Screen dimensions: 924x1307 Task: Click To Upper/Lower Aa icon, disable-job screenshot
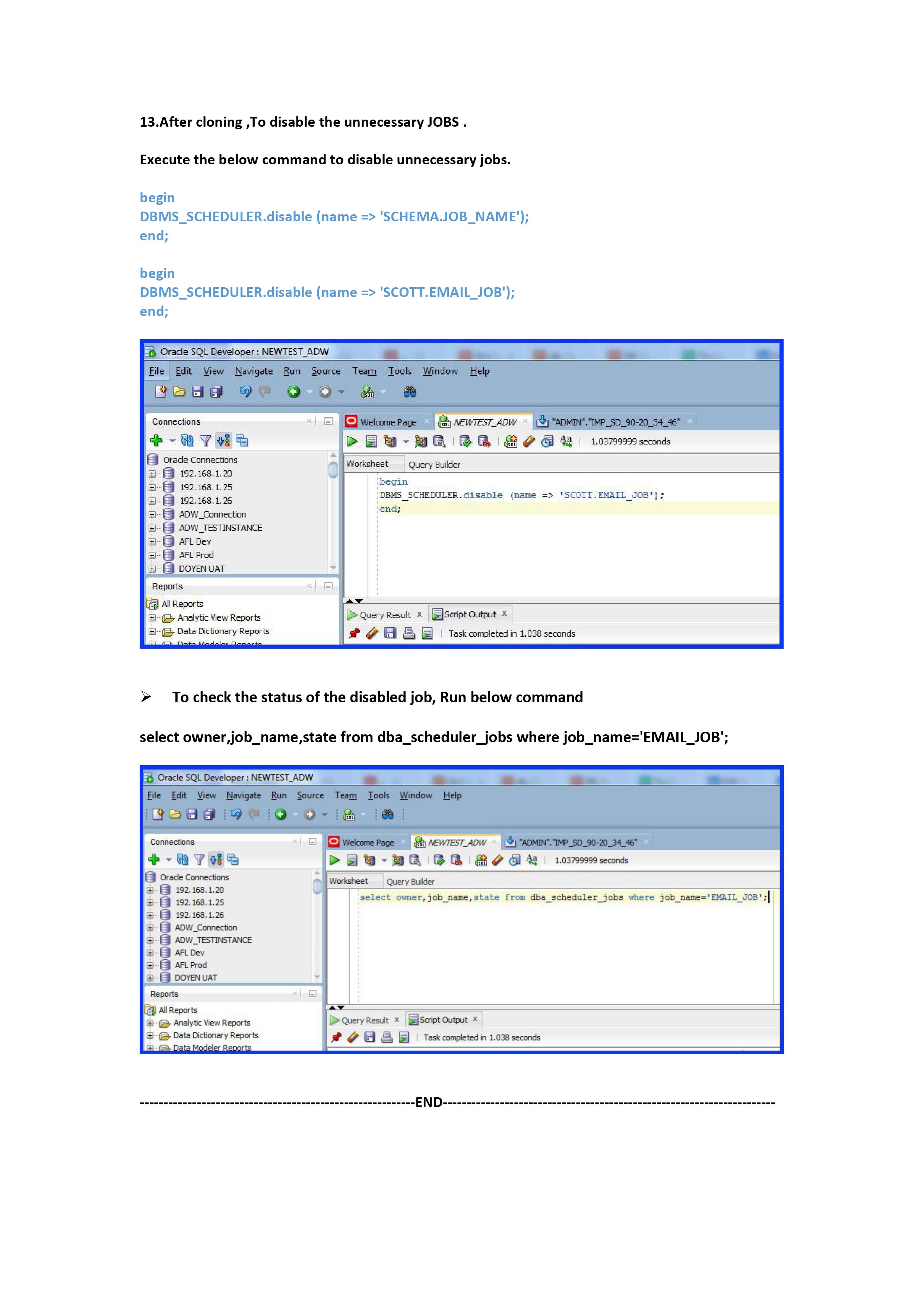pos(566,441)
